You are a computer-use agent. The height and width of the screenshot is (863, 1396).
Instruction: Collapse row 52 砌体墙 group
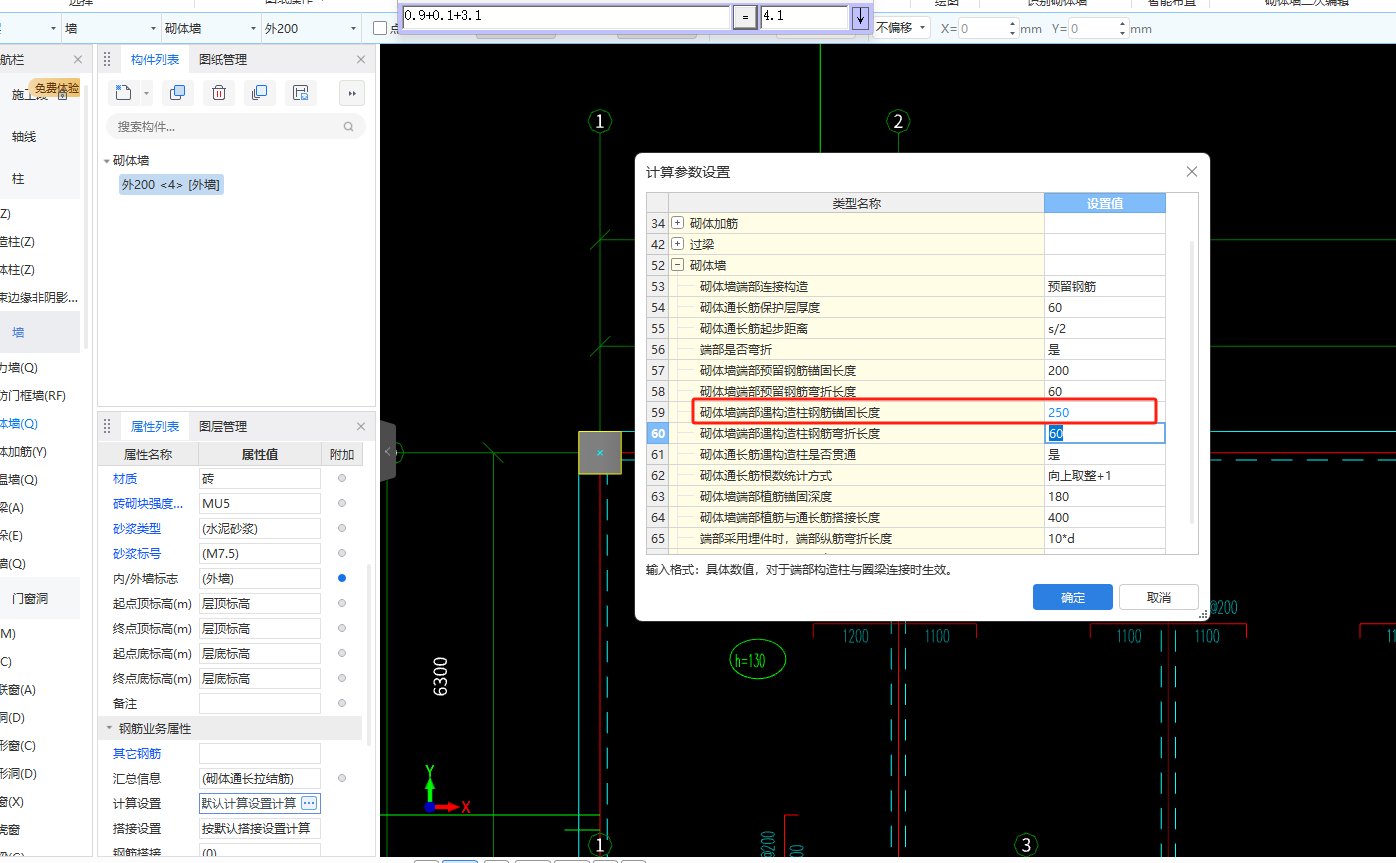coord(677,265)
